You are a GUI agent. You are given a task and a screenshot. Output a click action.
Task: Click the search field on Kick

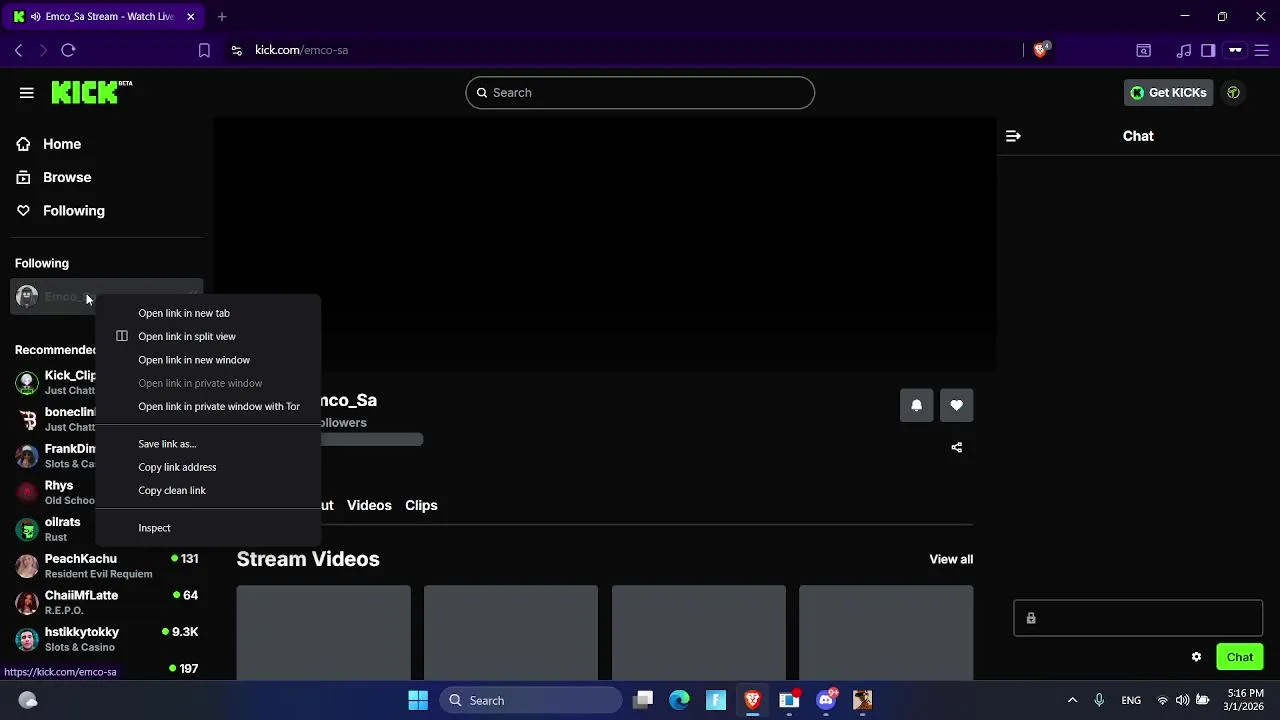[x=640, y=93]
